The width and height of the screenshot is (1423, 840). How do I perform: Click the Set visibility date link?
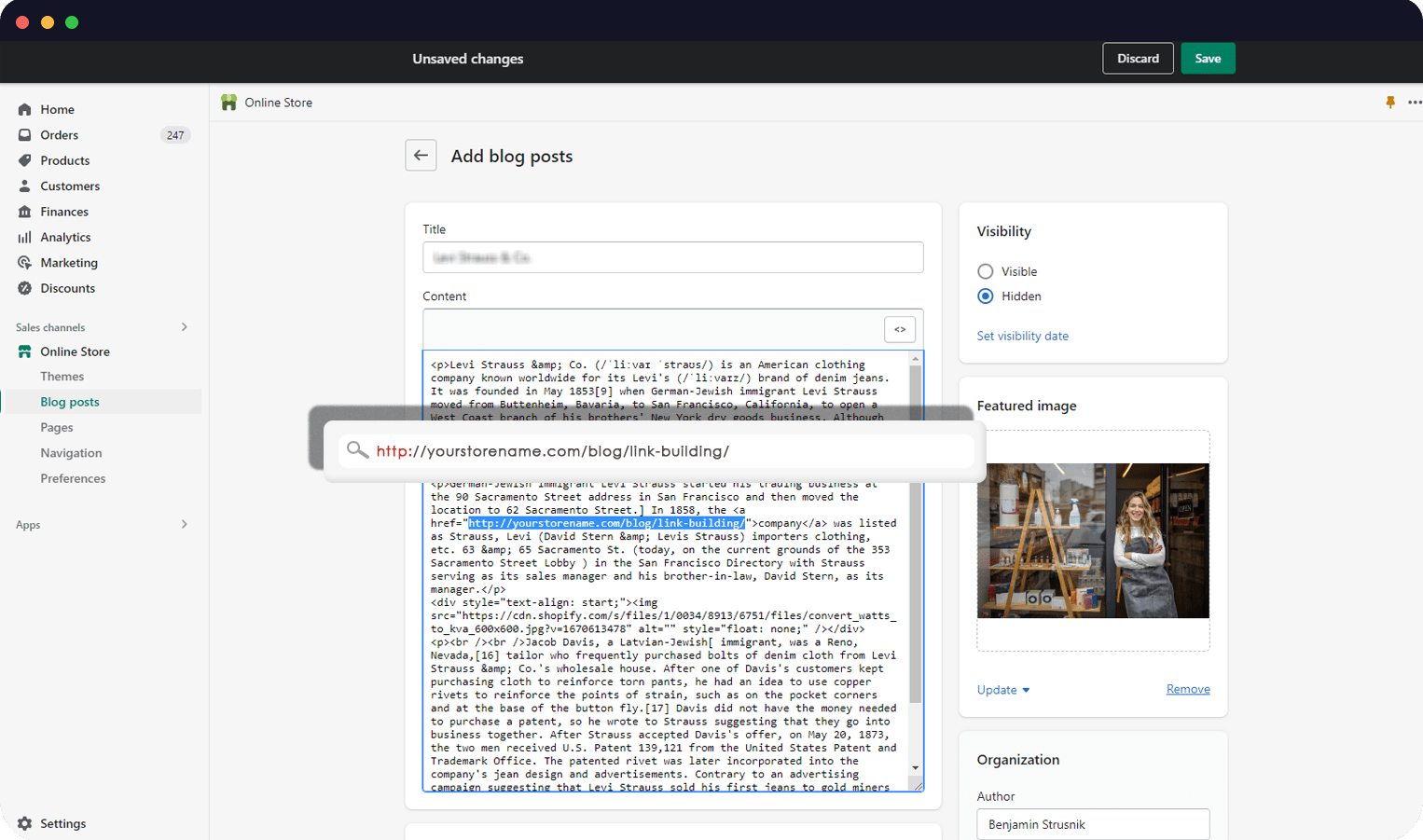click(1023, 336)
